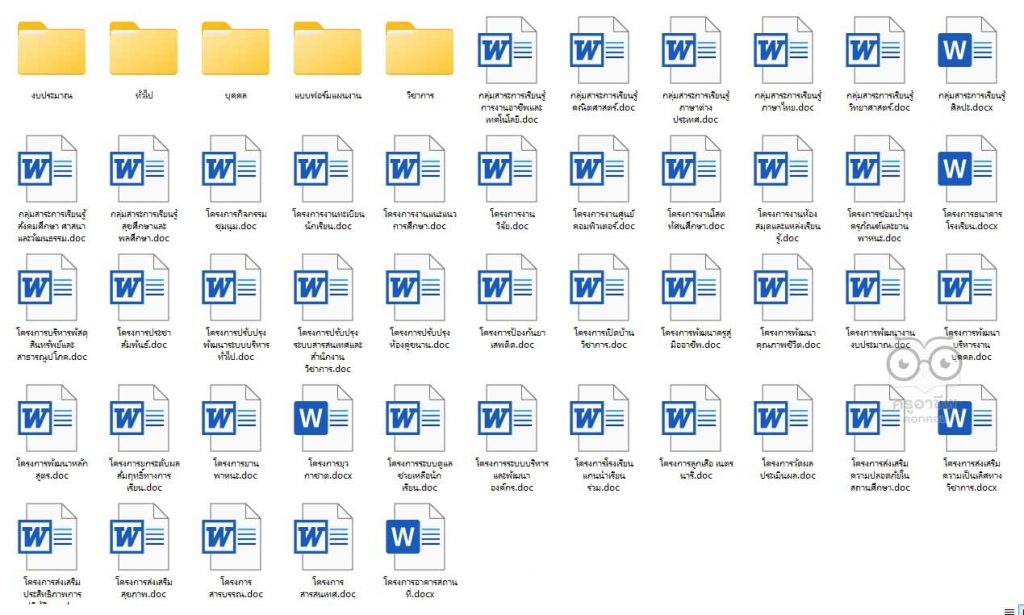Open the แบบฟอร์มแผนงาน folder
Image resolution: width=1024 pixels, height=615 pixels.
(327, 49)
